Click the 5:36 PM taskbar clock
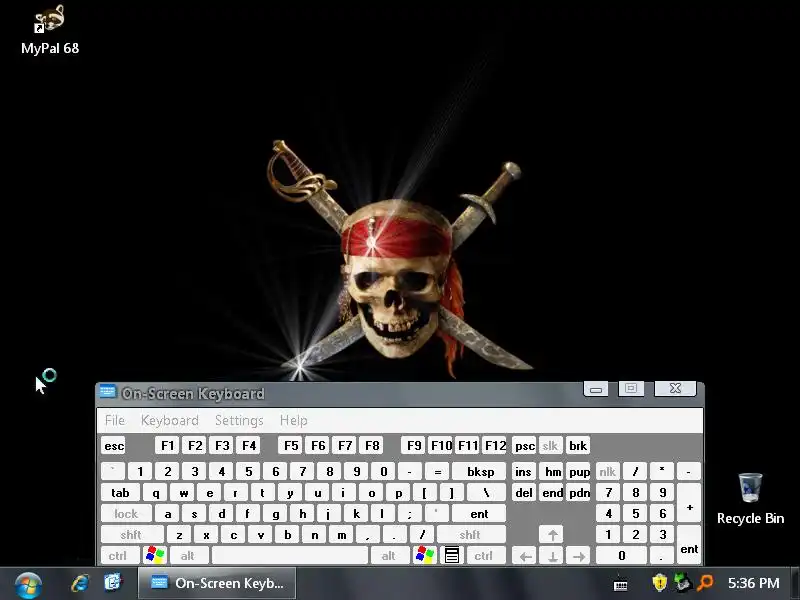Image resolution: width=800 pixels, height=600 pixels. (754, 583)
